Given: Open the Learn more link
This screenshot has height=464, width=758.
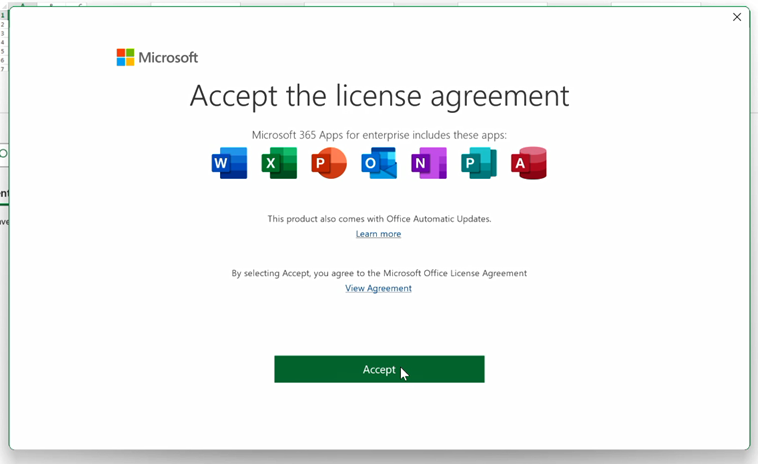Looking at the screenshot, I should tap(379, 234).
